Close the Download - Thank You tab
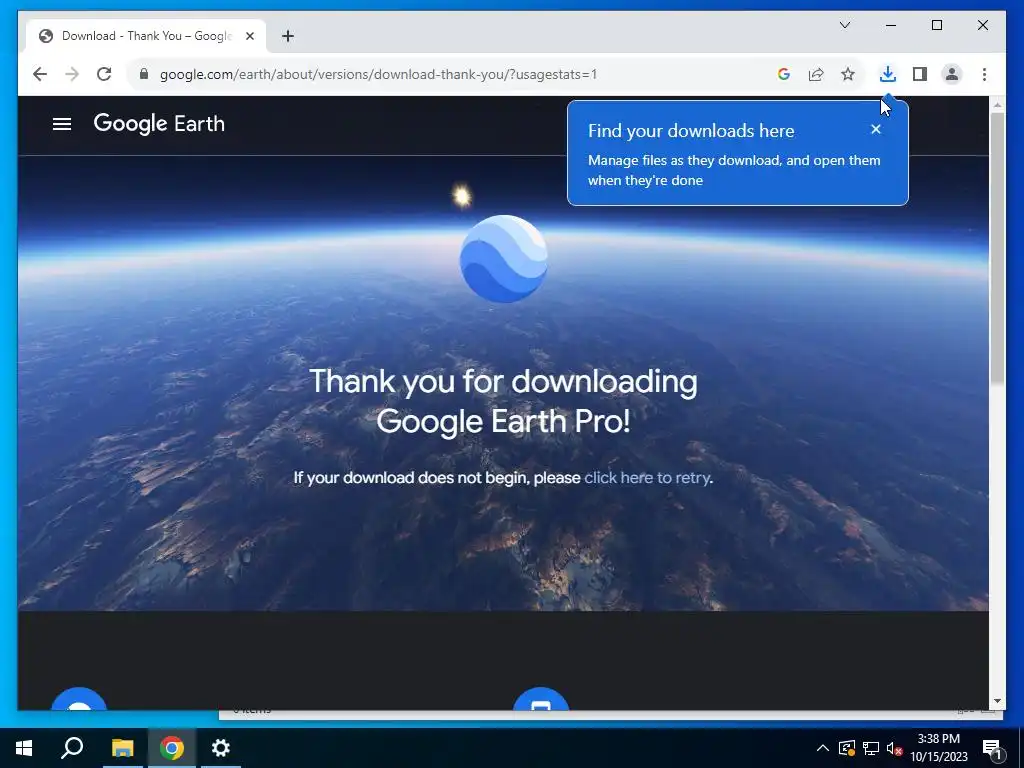Screen dimensions: 1024x768 249,36
